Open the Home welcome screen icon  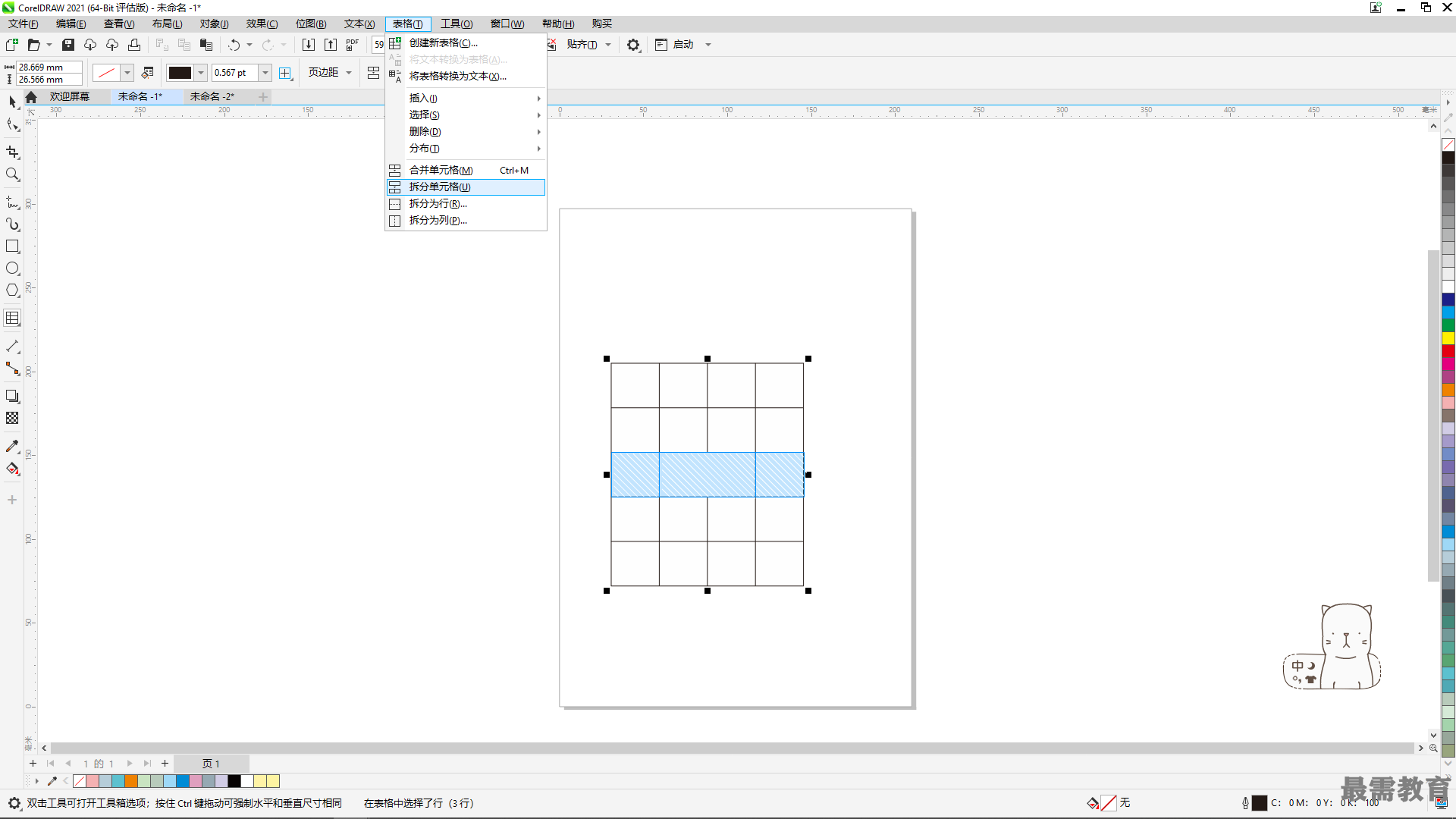(31, 97)
